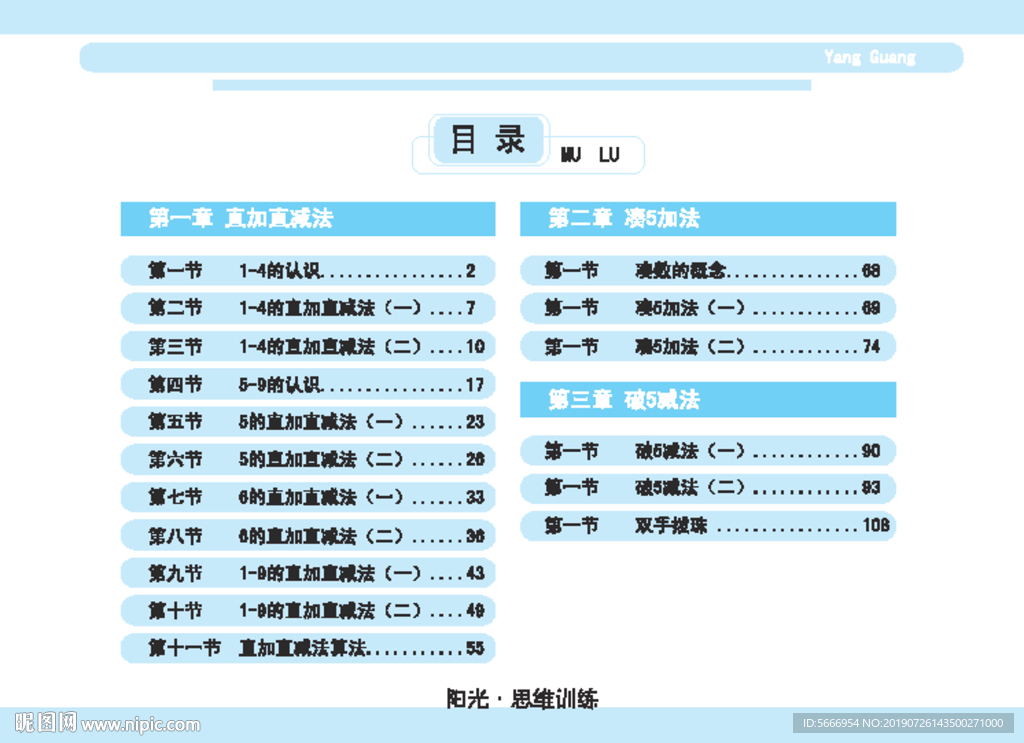
Task: Select chapter heading 第二章 凑5加法
Action: [708, 219]
